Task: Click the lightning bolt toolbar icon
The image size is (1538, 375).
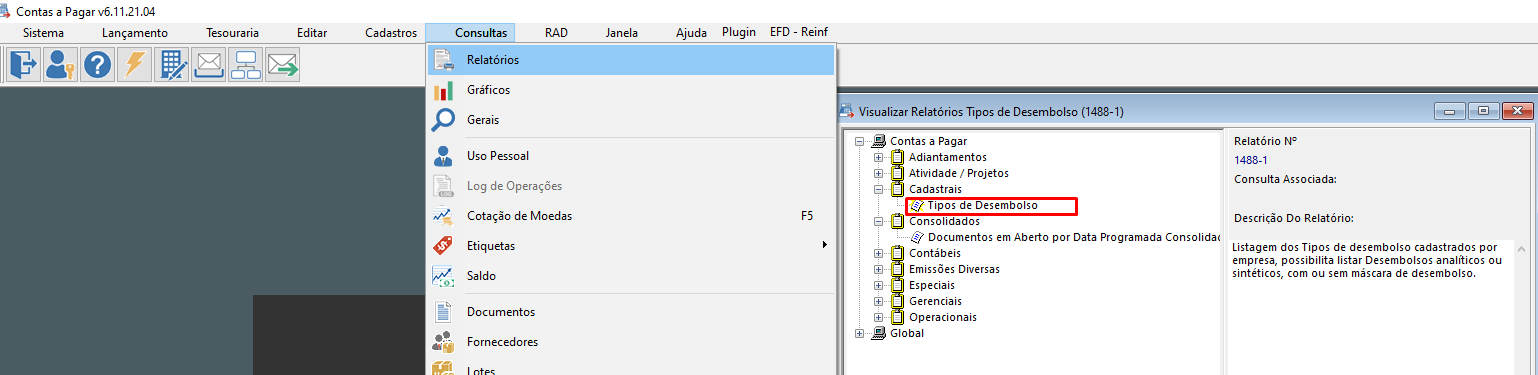Action: pyautogui.click(x=134, y=65)
